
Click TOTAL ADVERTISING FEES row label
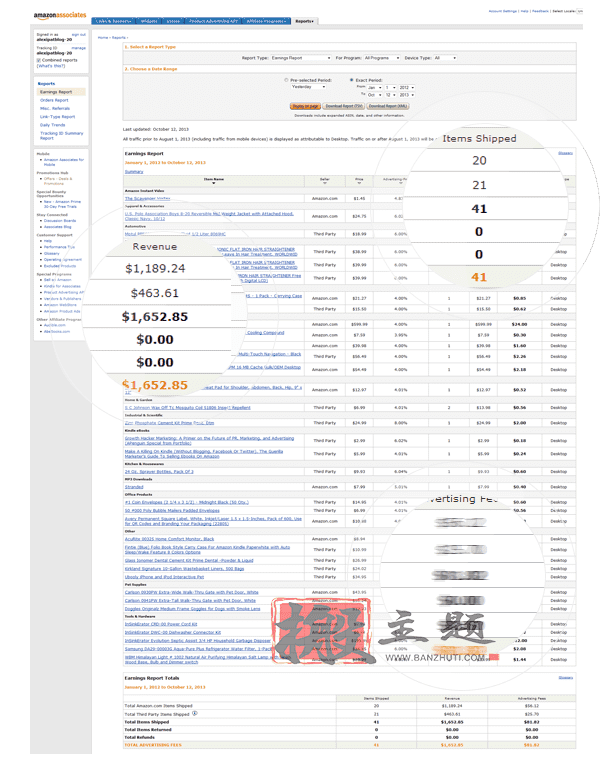[x=153, y=745]
